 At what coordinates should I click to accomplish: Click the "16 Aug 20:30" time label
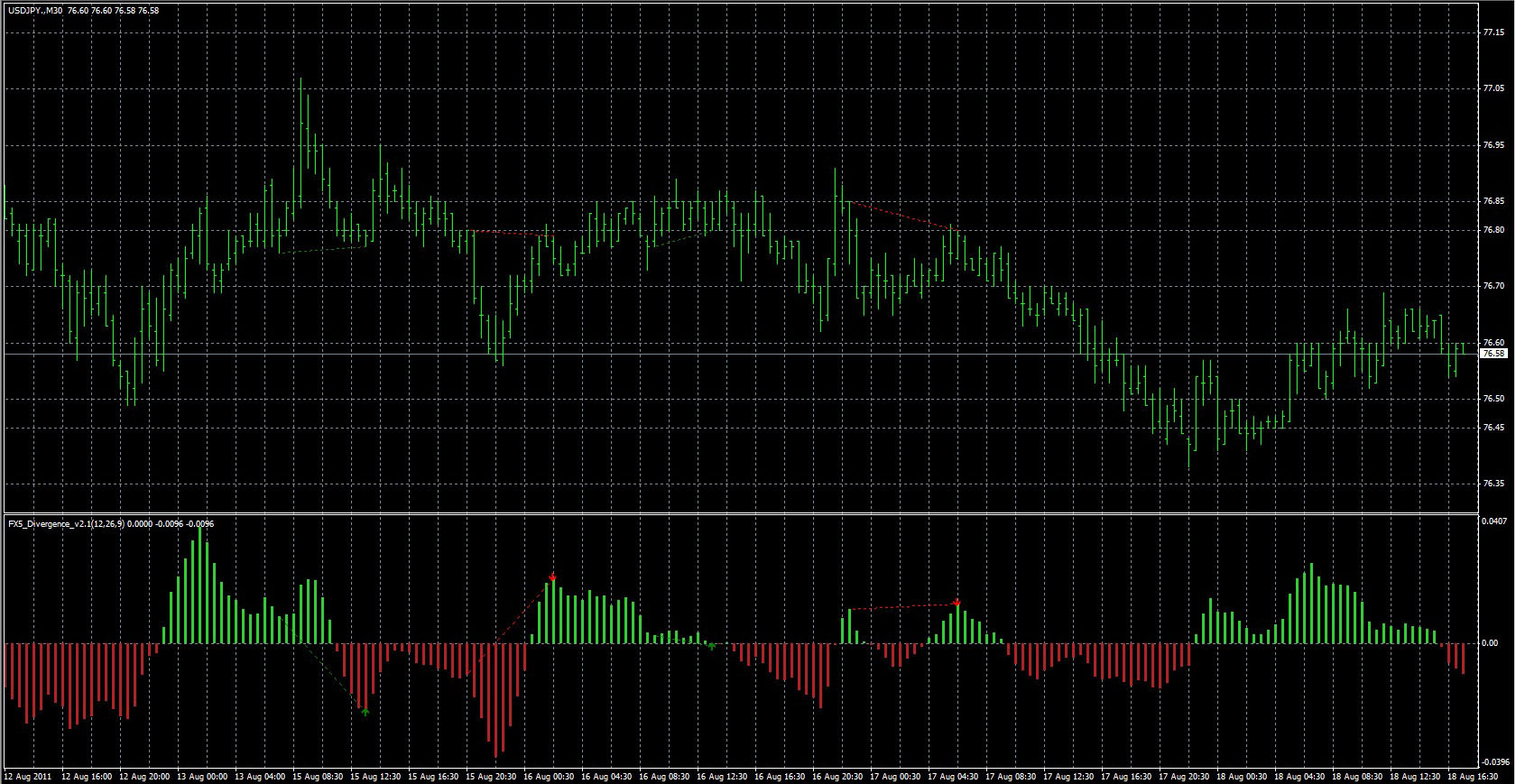pyautogui.click(x=837, y=776)
